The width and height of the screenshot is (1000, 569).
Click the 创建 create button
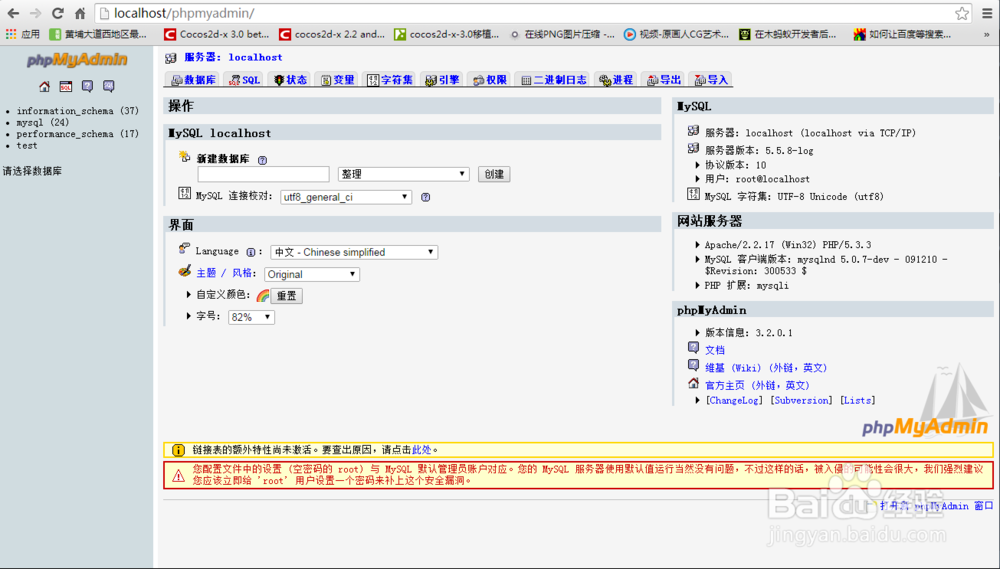(x=494, y=174)
